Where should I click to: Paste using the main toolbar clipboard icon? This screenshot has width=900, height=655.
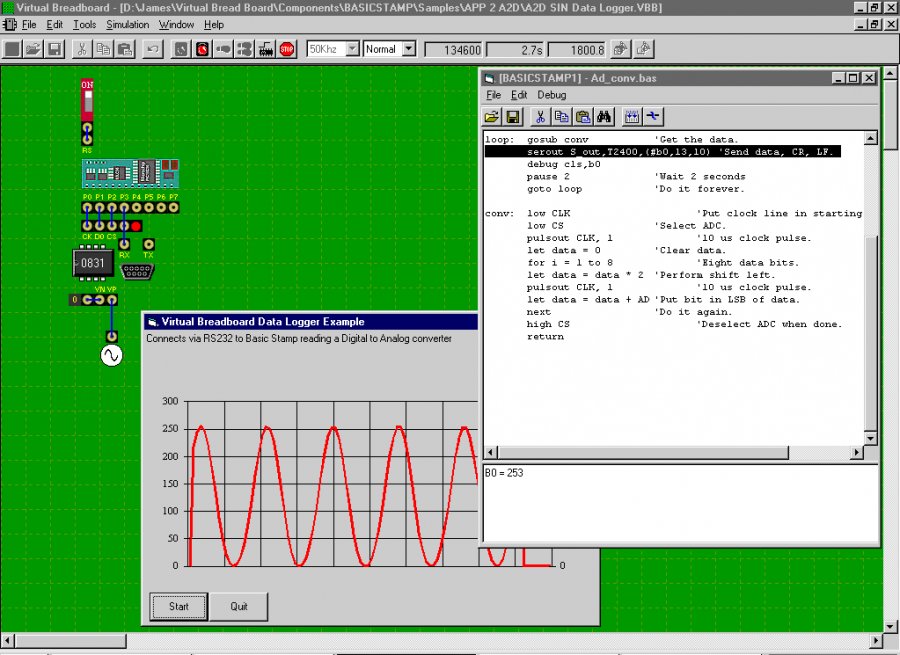pyautogui.click(x=125, y=49)
